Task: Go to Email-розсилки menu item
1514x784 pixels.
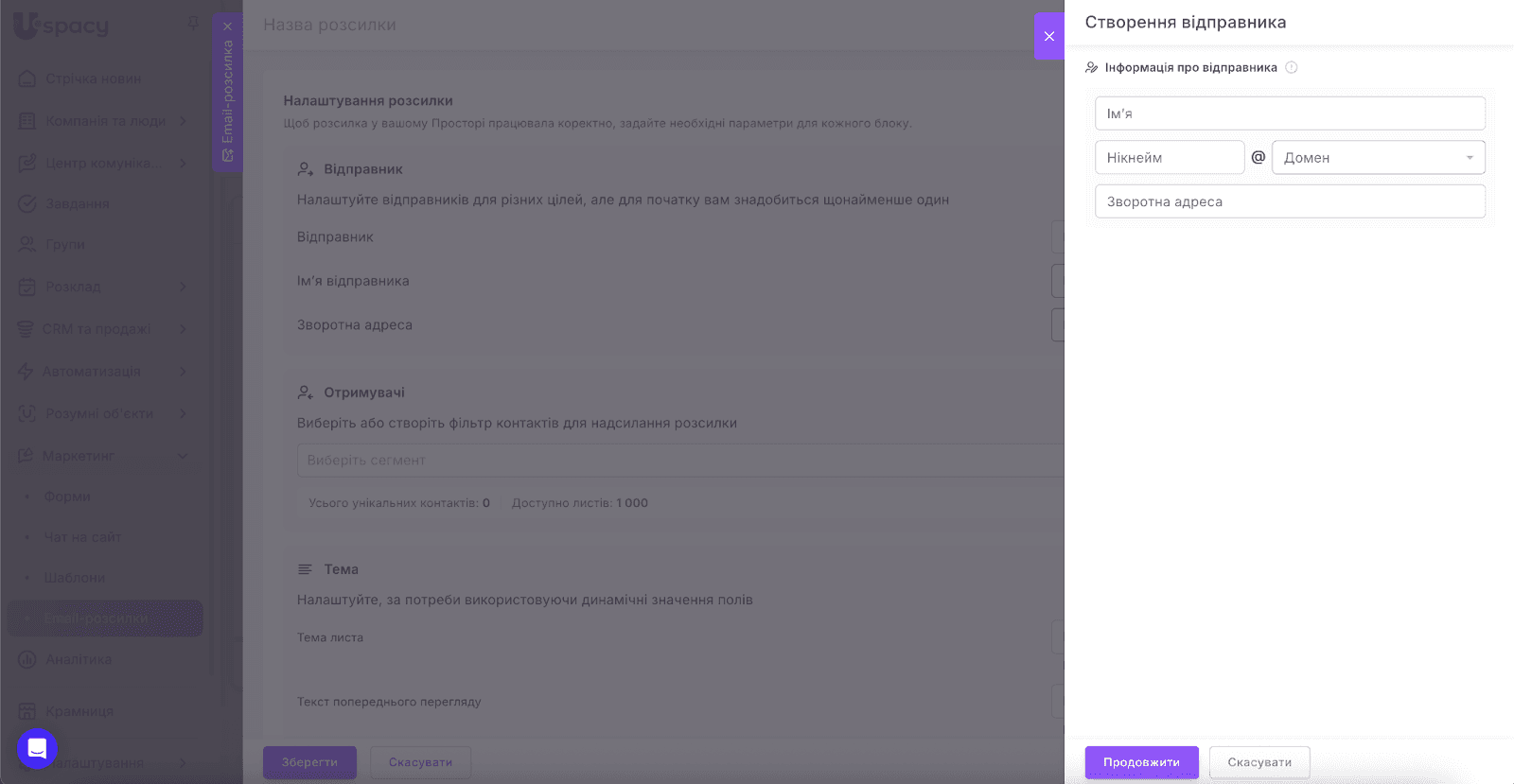Action: coord(97,618)
